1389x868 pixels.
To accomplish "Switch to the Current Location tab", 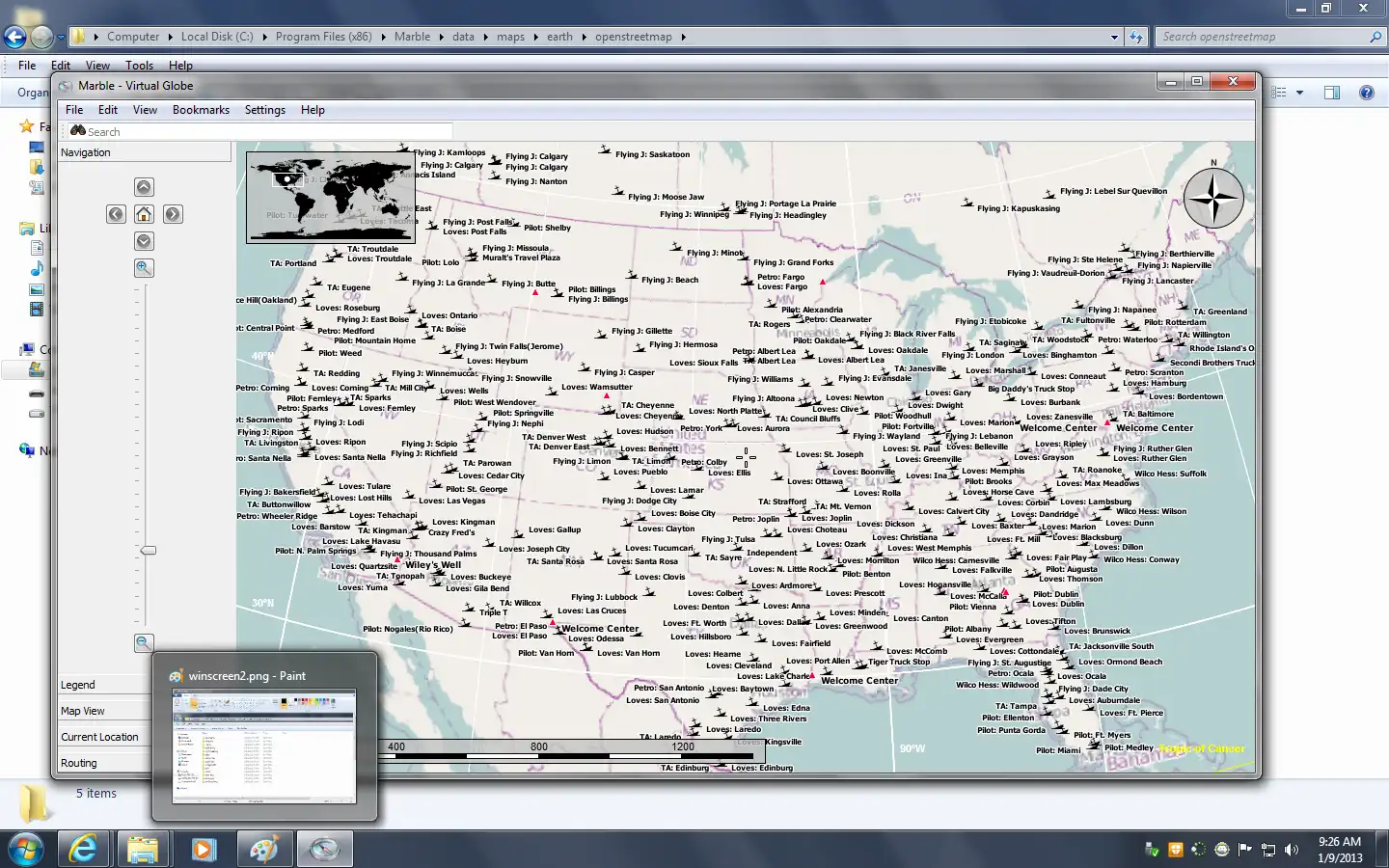I will point(105,737).
